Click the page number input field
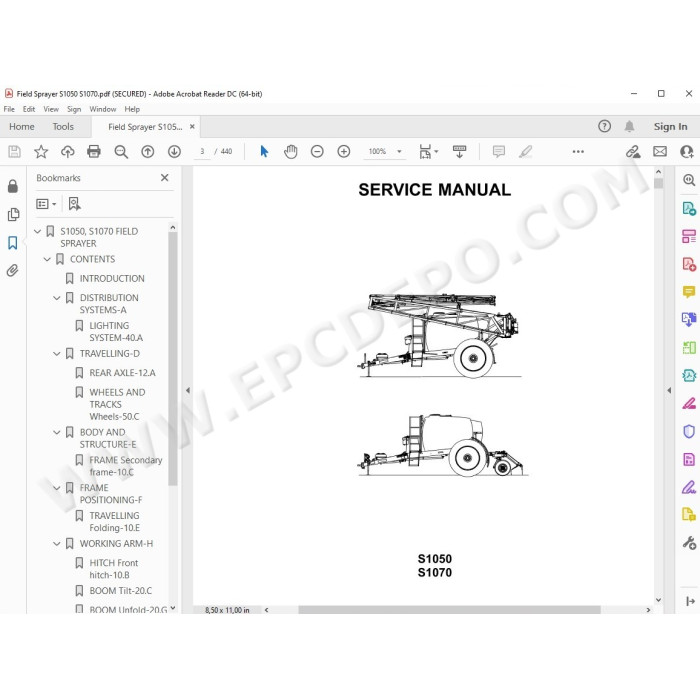The width and height of the screenshot is (700, 700). click(202, 152)
